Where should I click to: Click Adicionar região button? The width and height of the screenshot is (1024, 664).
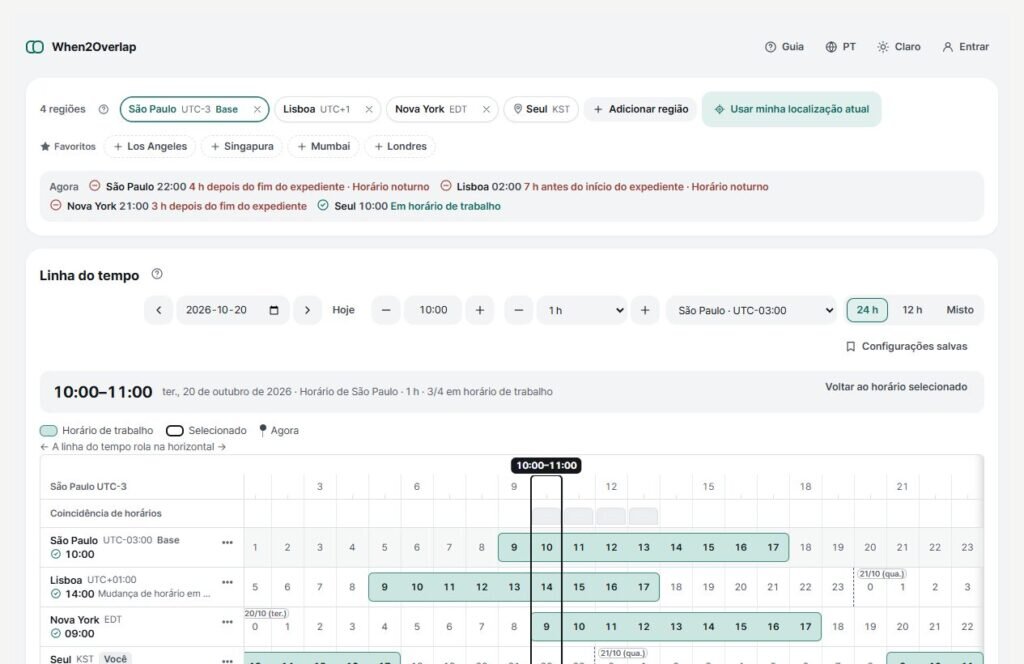[641, 110]
